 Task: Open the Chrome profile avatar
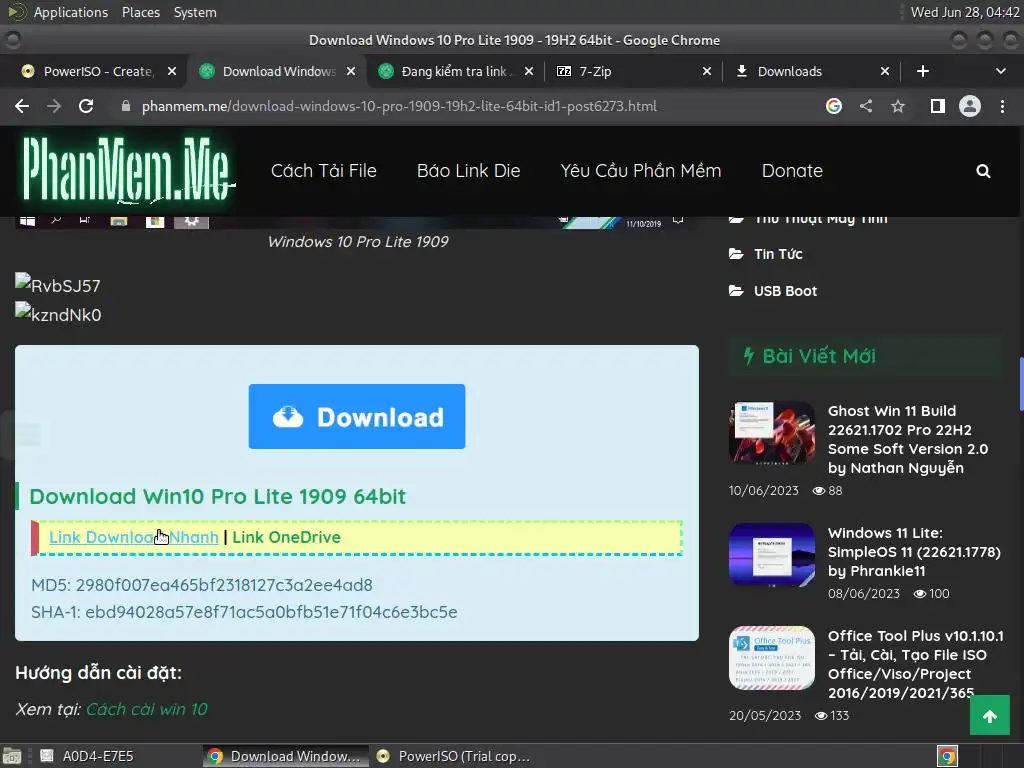pos(970,106)
